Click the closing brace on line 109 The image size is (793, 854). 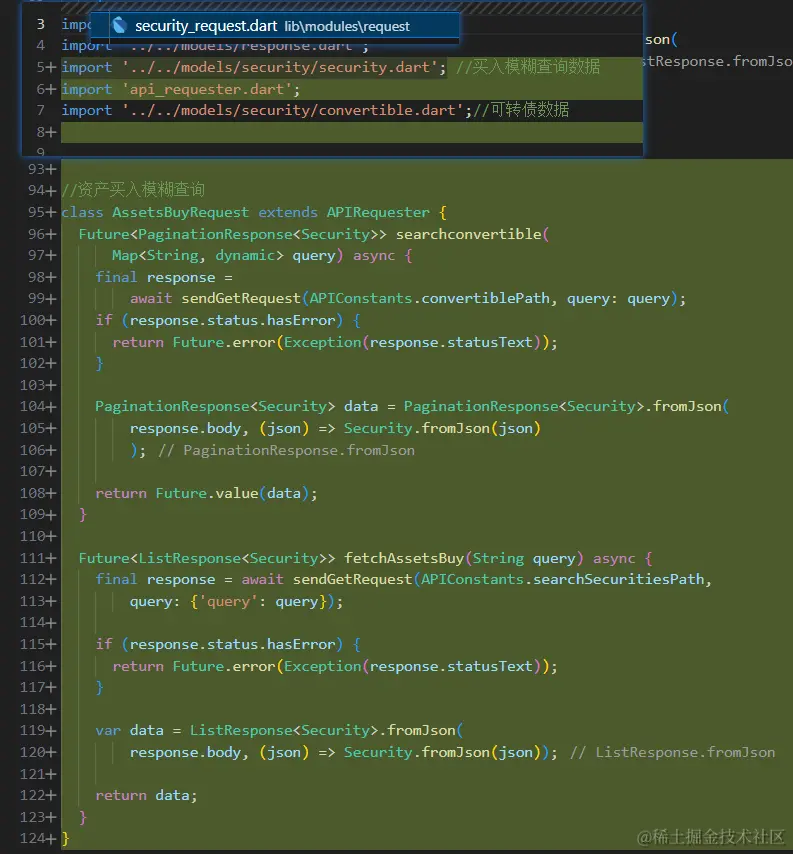pyautogui.click(x=83, y=514)
